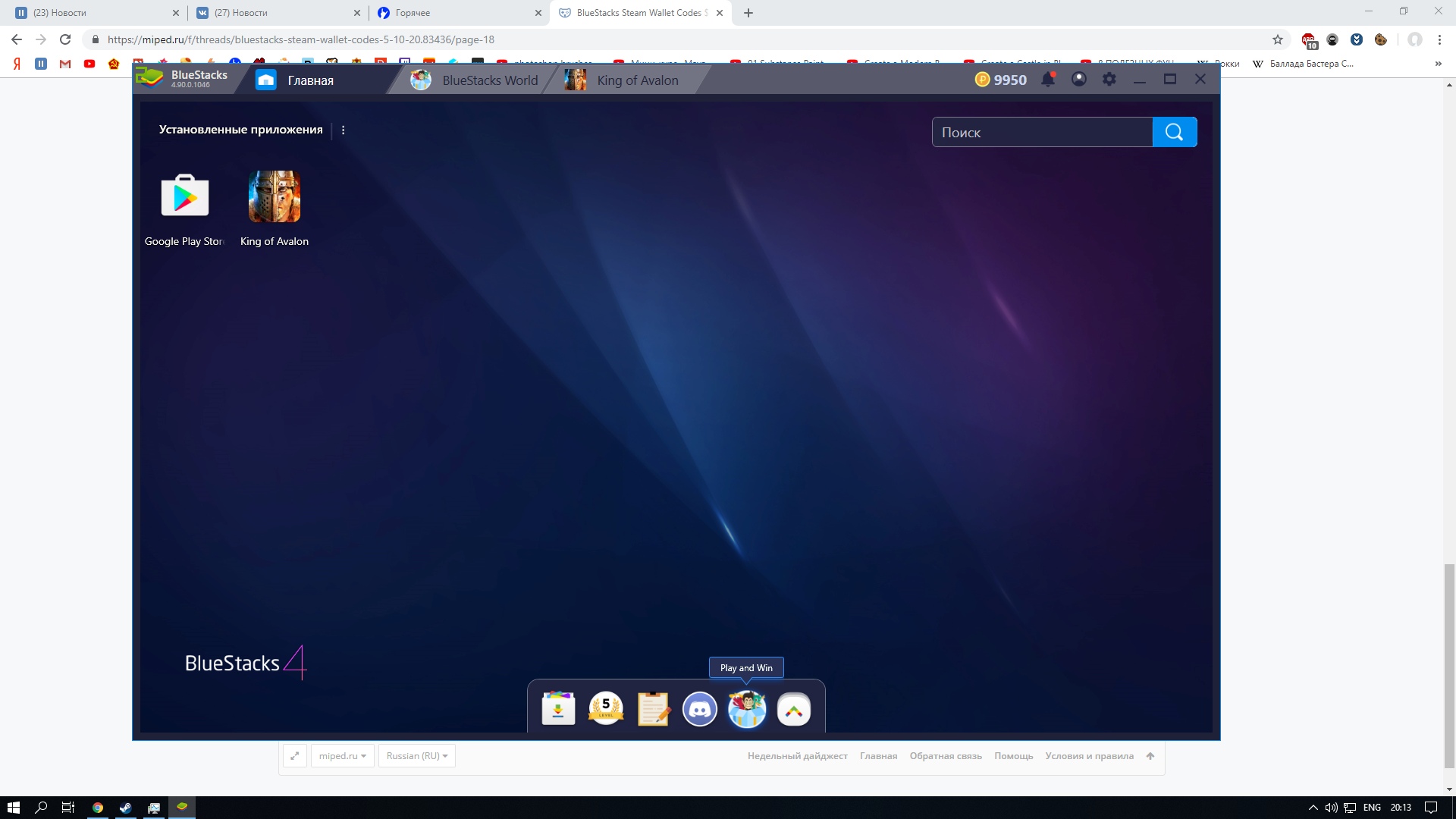Open Discord icon in the dock

[x=700, y=709]
